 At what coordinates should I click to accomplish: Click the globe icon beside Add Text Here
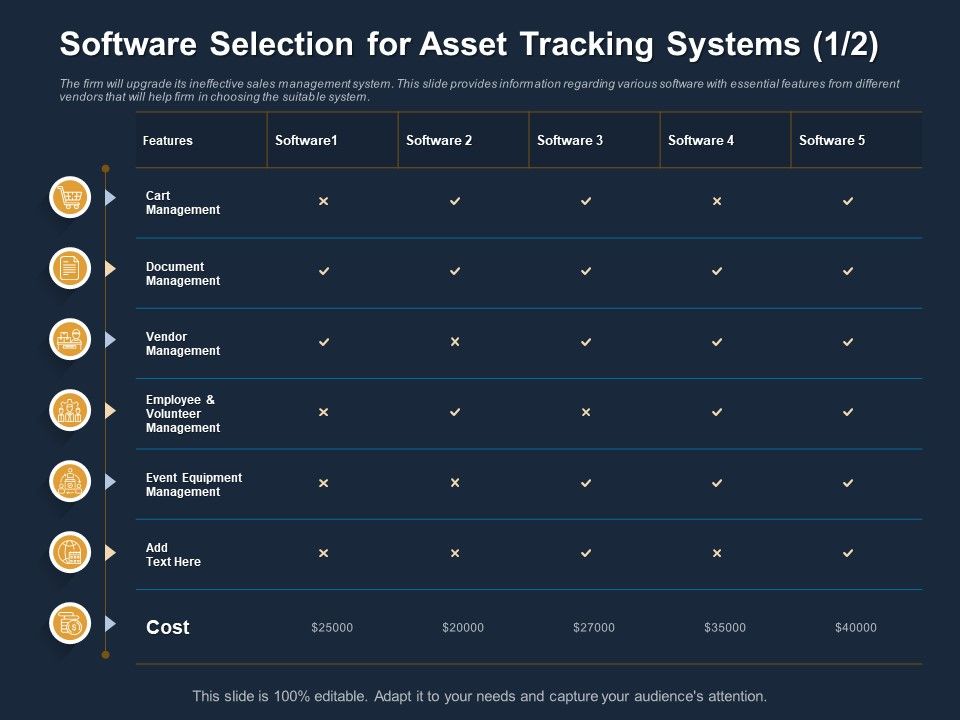point(70,552)
